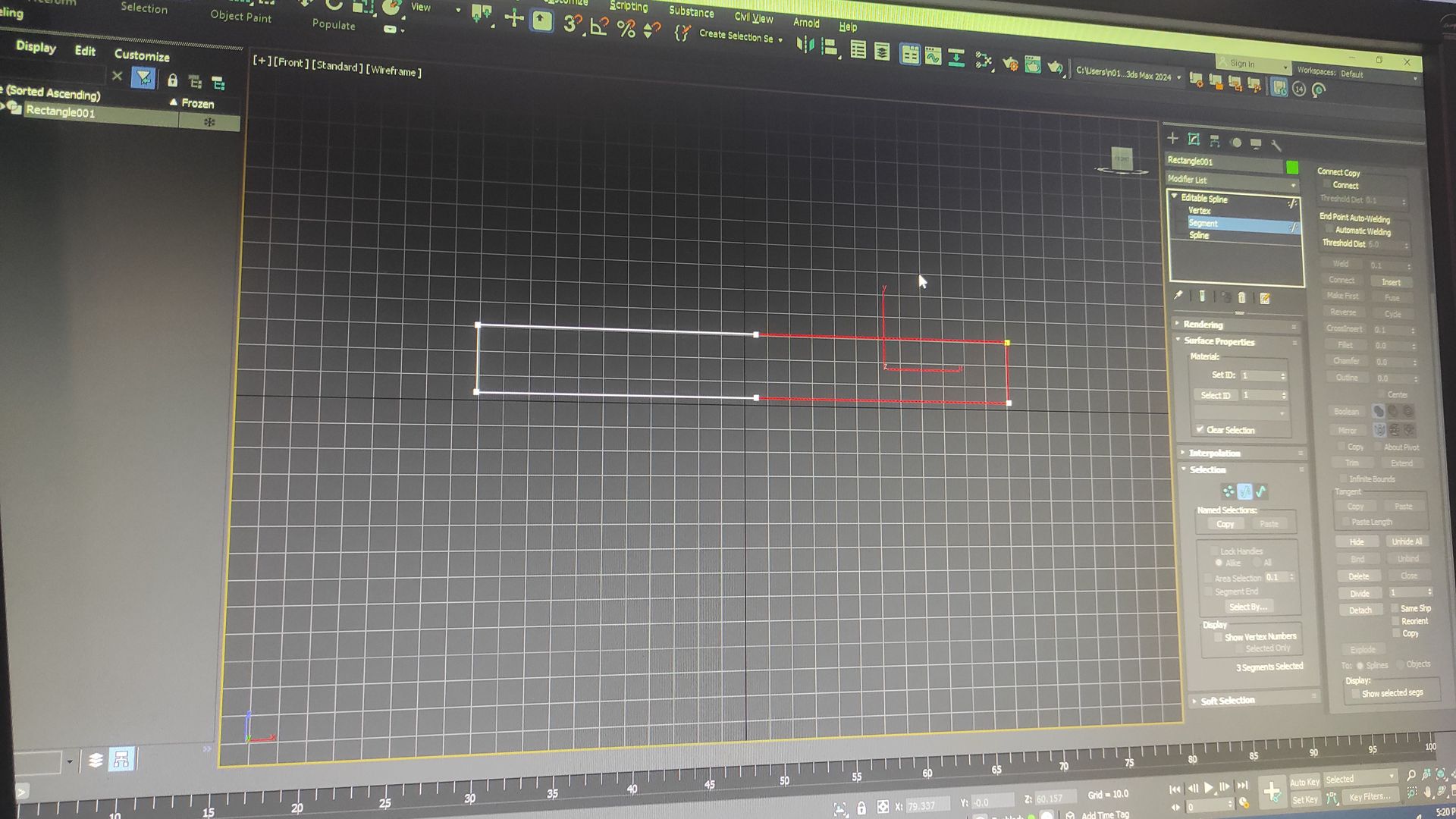Screen dimensions: 1456x819
Task: Enable Show selected segs checkbox
Action: click(1355, 693)
